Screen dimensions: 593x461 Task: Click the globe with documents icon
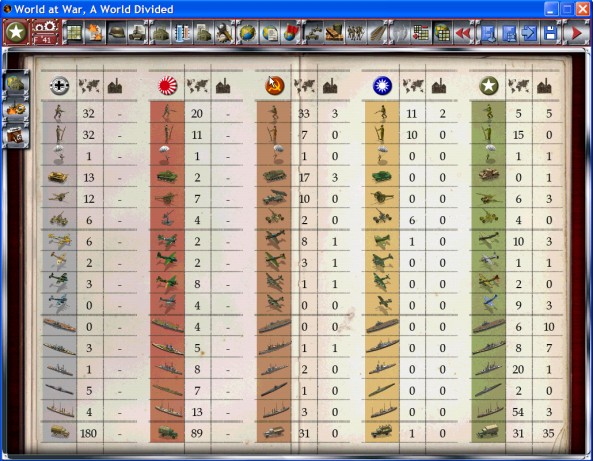click(270, 33)
